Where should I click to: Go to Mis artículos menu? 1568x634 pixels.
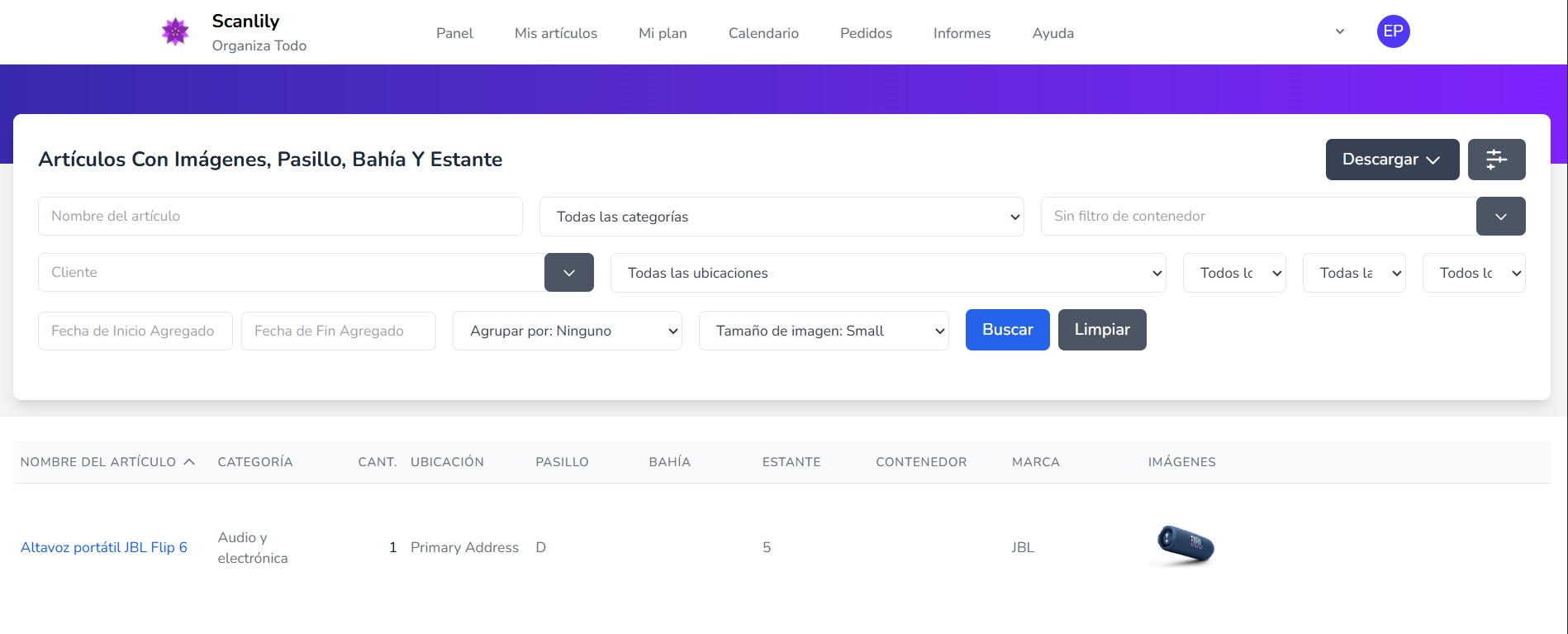[x=555, y=33]
